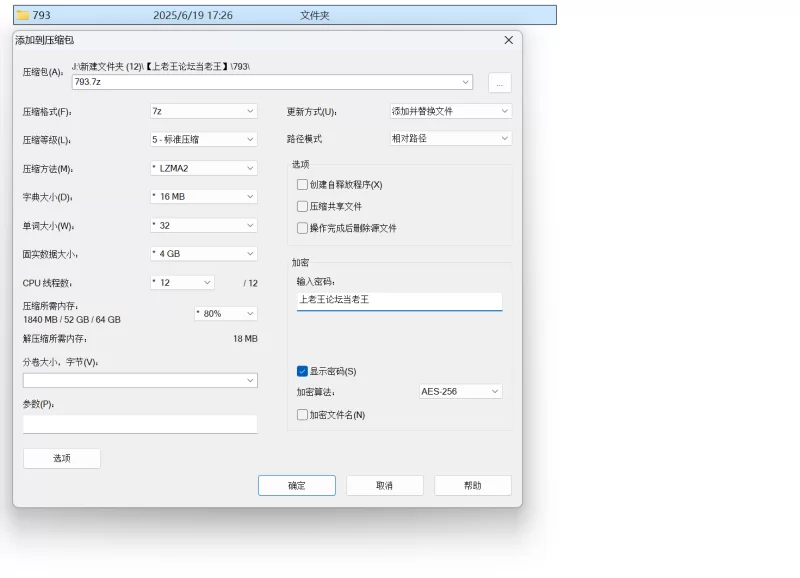Click the browse '...' button beside archive name

(x=499, y=83)
